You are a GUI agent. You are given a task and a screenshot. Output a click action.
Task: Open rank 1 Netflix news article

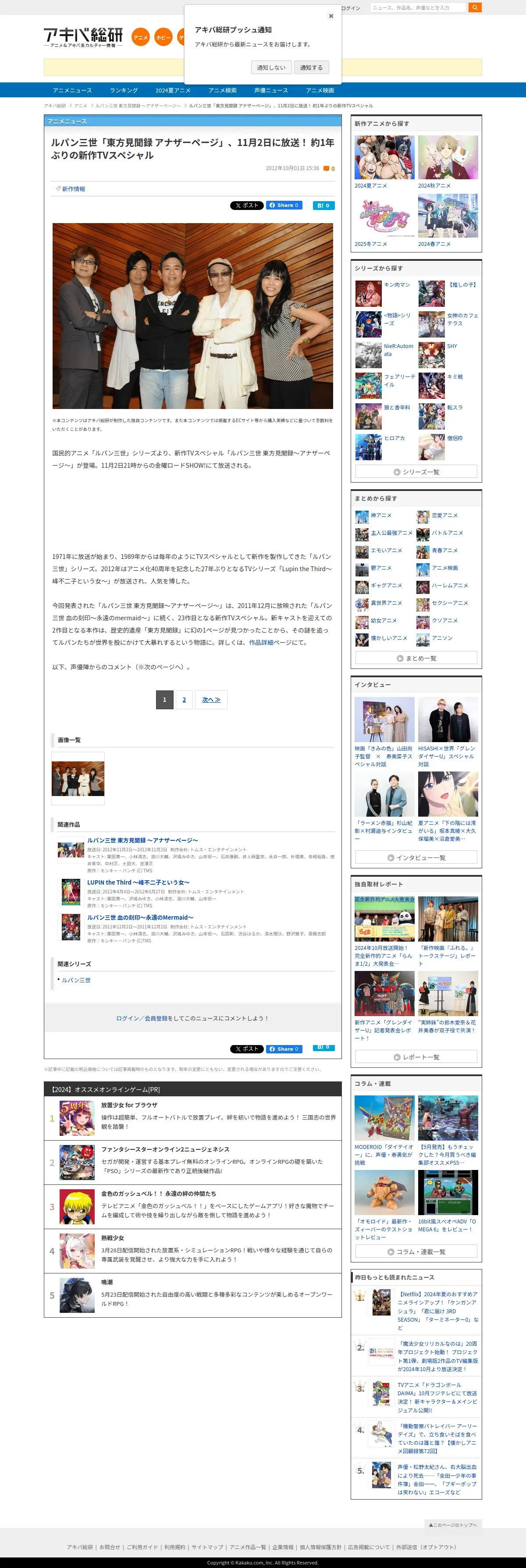(438, 1311)
